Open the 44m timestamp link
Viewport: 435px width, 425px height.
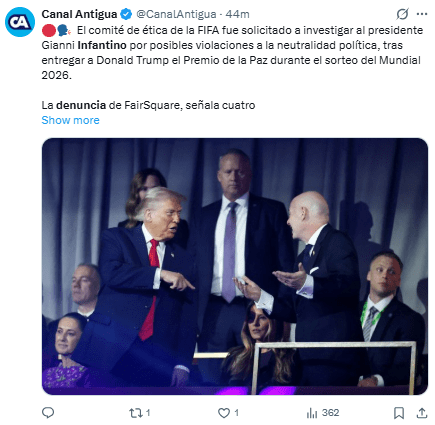237,14
